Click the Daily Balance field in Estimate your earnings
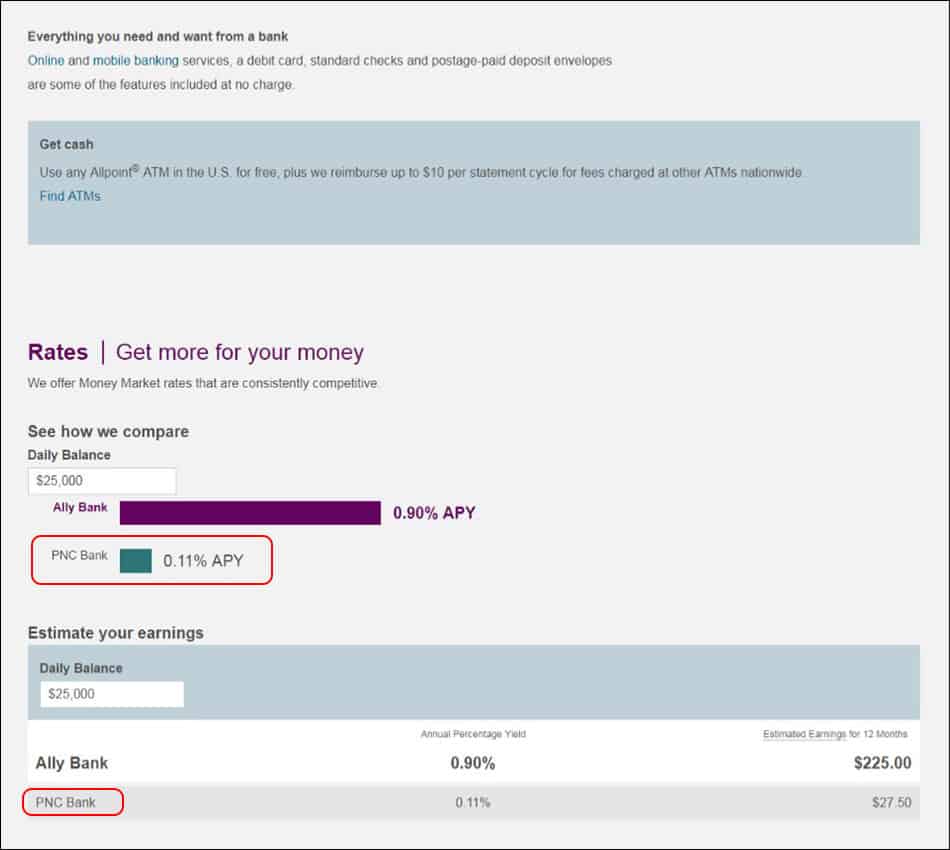This screenshot has height=850, width=950. [112, 694]
